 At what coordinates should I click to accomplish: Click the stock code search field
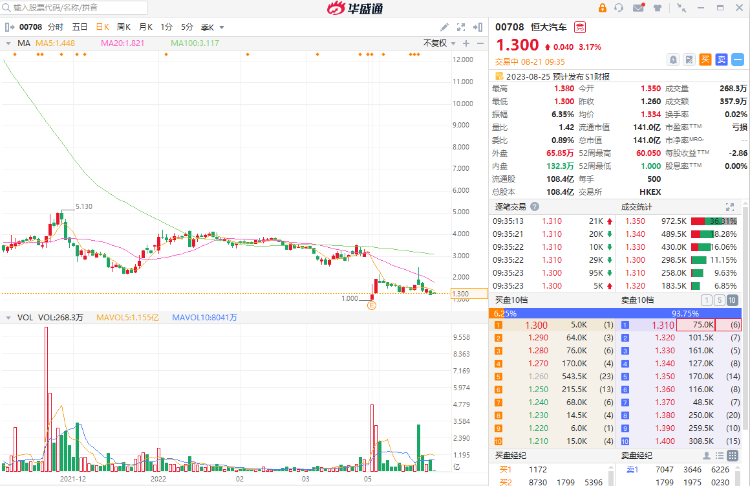74,8
